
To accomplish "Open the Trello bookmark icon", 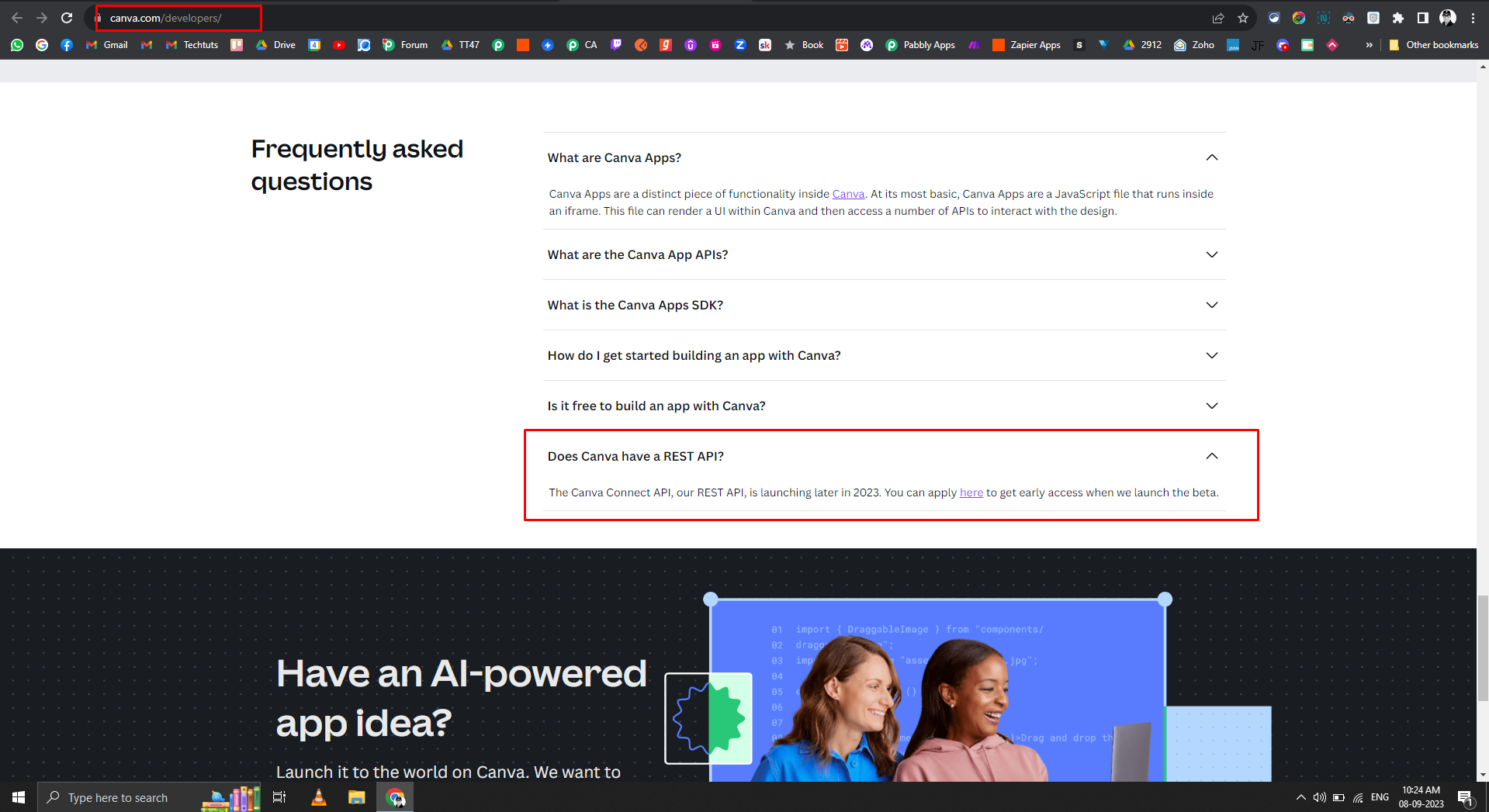I will [x=237, y=45].
